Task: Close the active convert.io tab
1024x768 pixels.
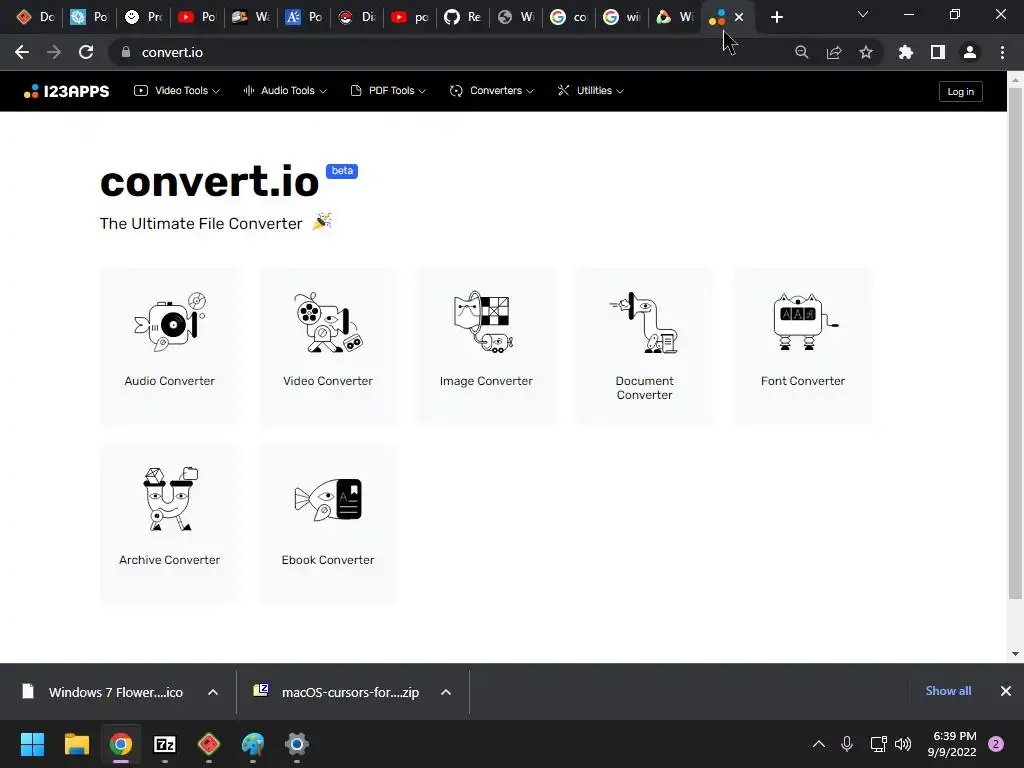Action: tap(739, 17)
